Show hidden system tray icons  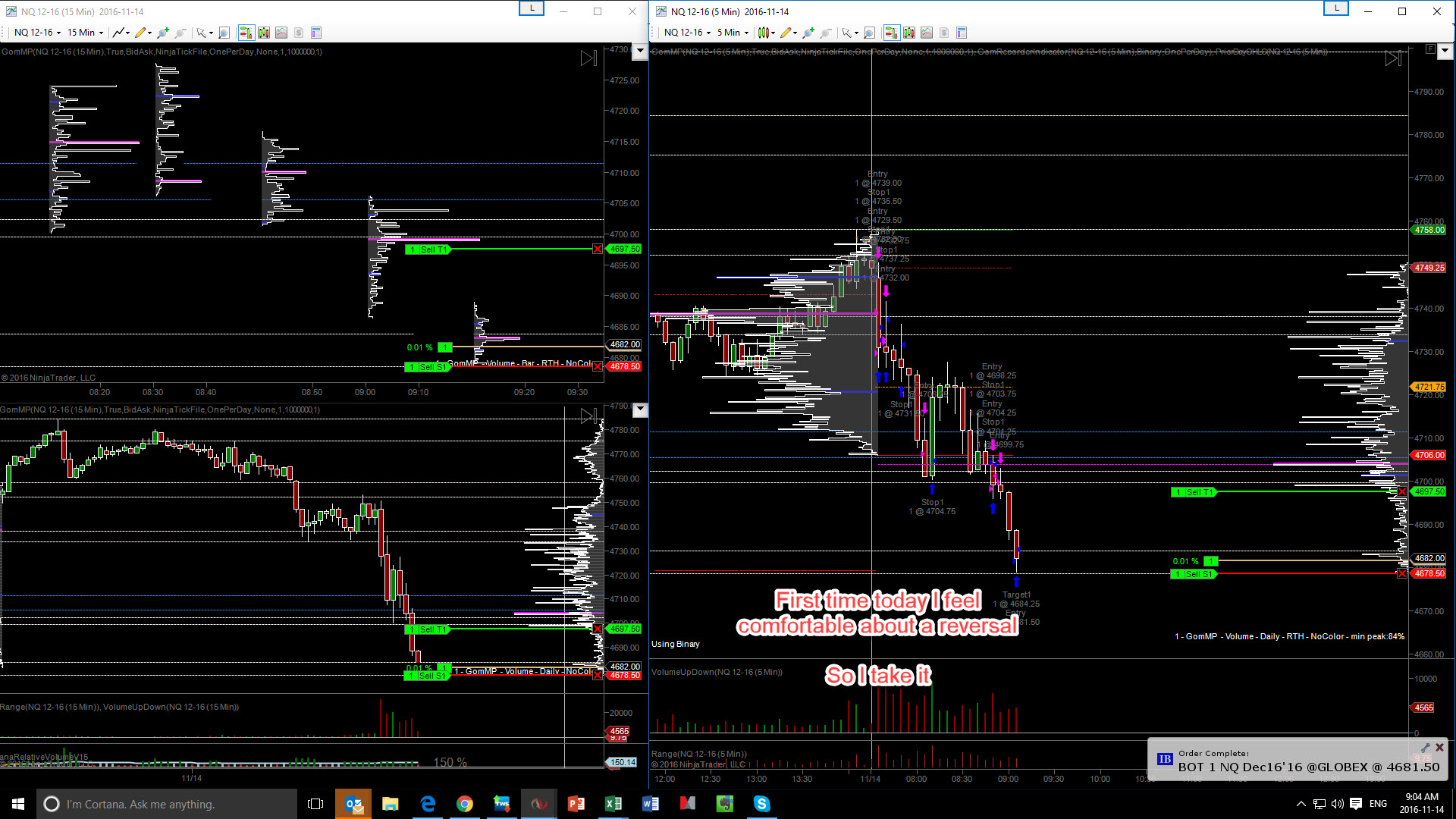coord(1301,804)
